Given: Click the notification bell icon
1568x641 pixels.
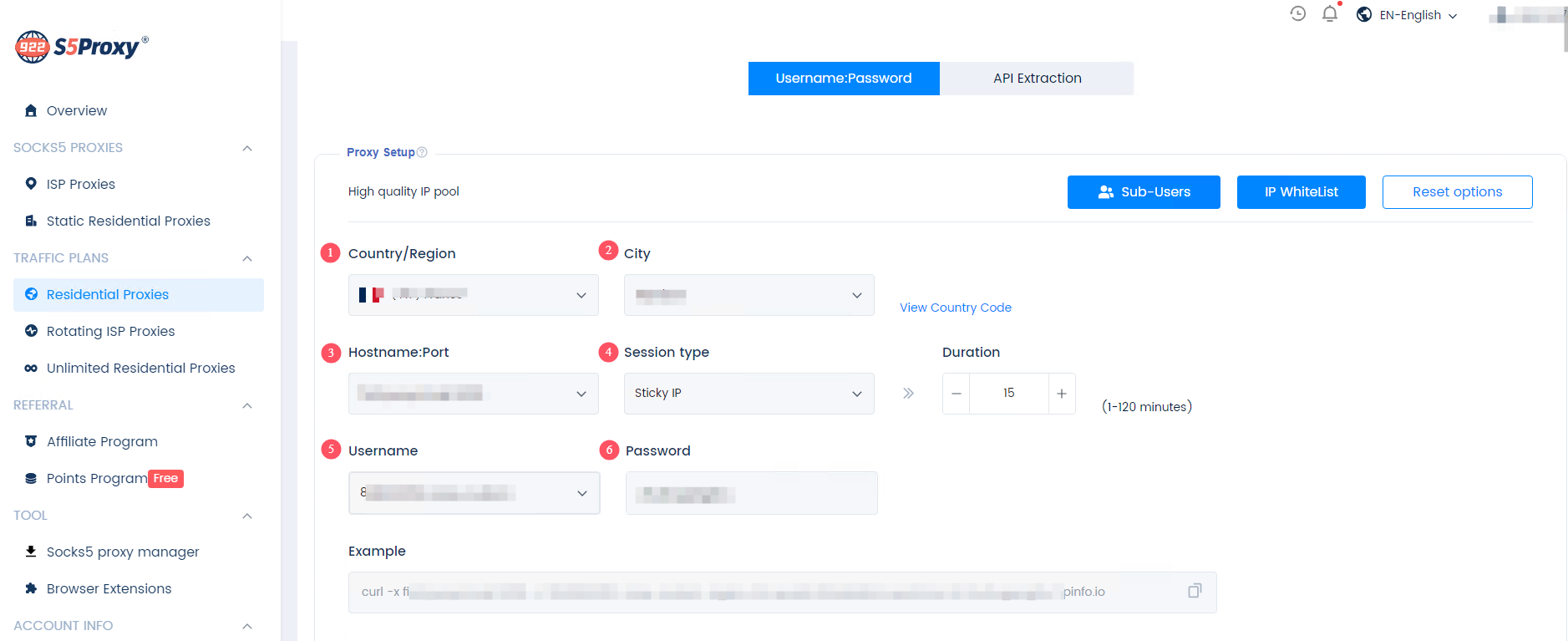Looking at the screenshot, I should [x=1329, y=14].
